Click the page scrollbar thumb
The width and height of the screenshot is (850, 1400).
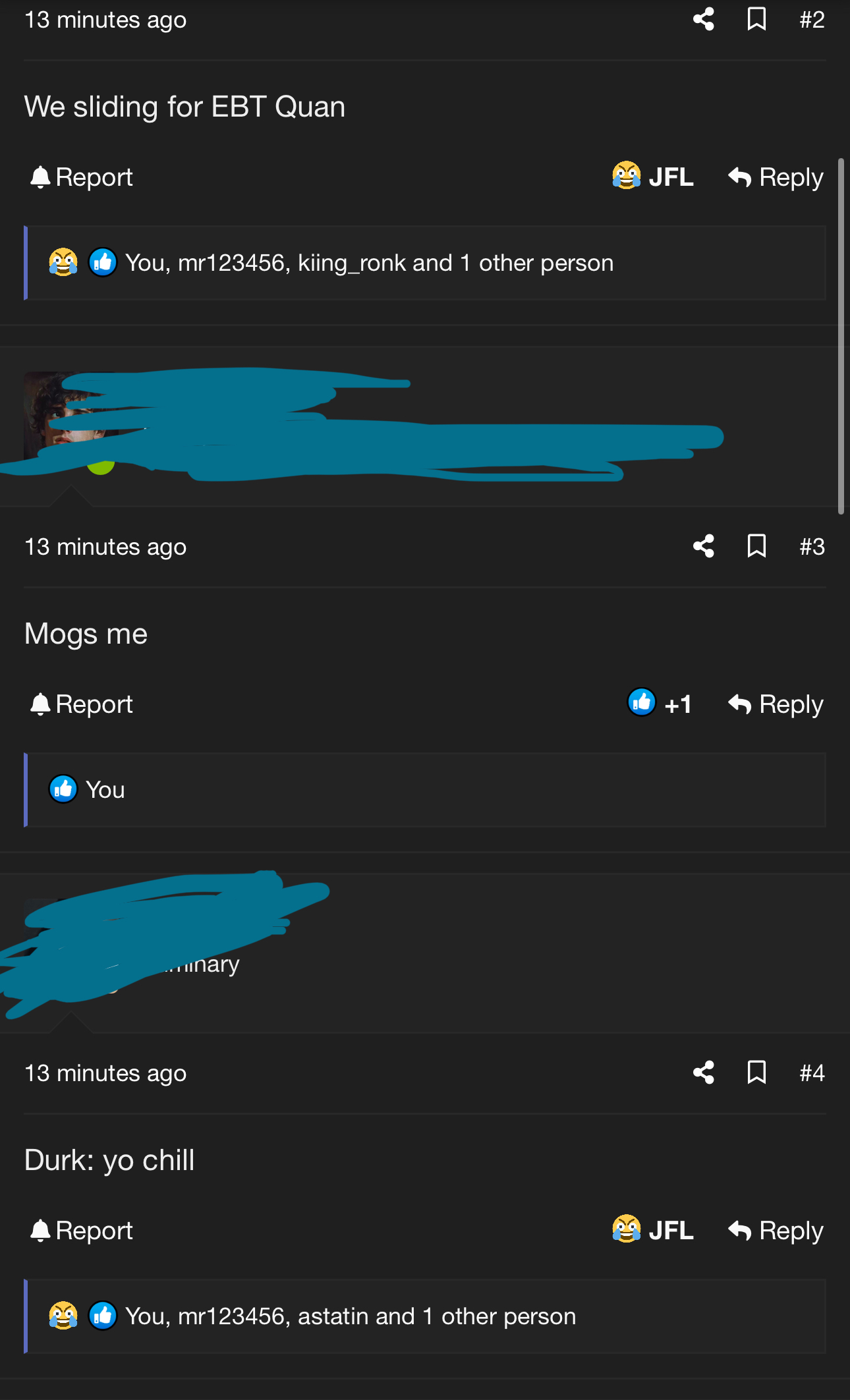[841, 336]
